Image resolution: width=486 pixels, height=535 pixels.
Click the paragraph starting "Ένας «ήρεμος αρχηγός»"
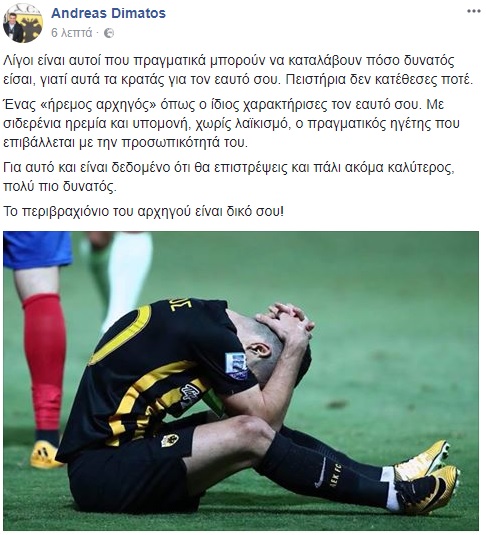click(231, 123)
